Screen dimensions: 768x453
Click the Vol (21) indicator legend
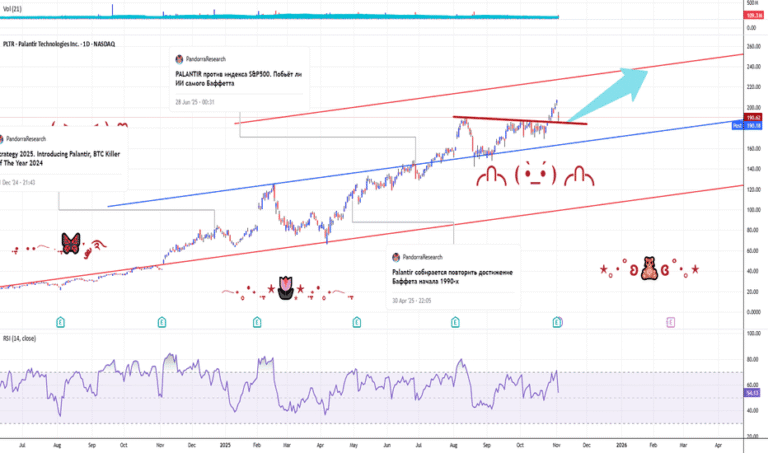click(12, 9)
